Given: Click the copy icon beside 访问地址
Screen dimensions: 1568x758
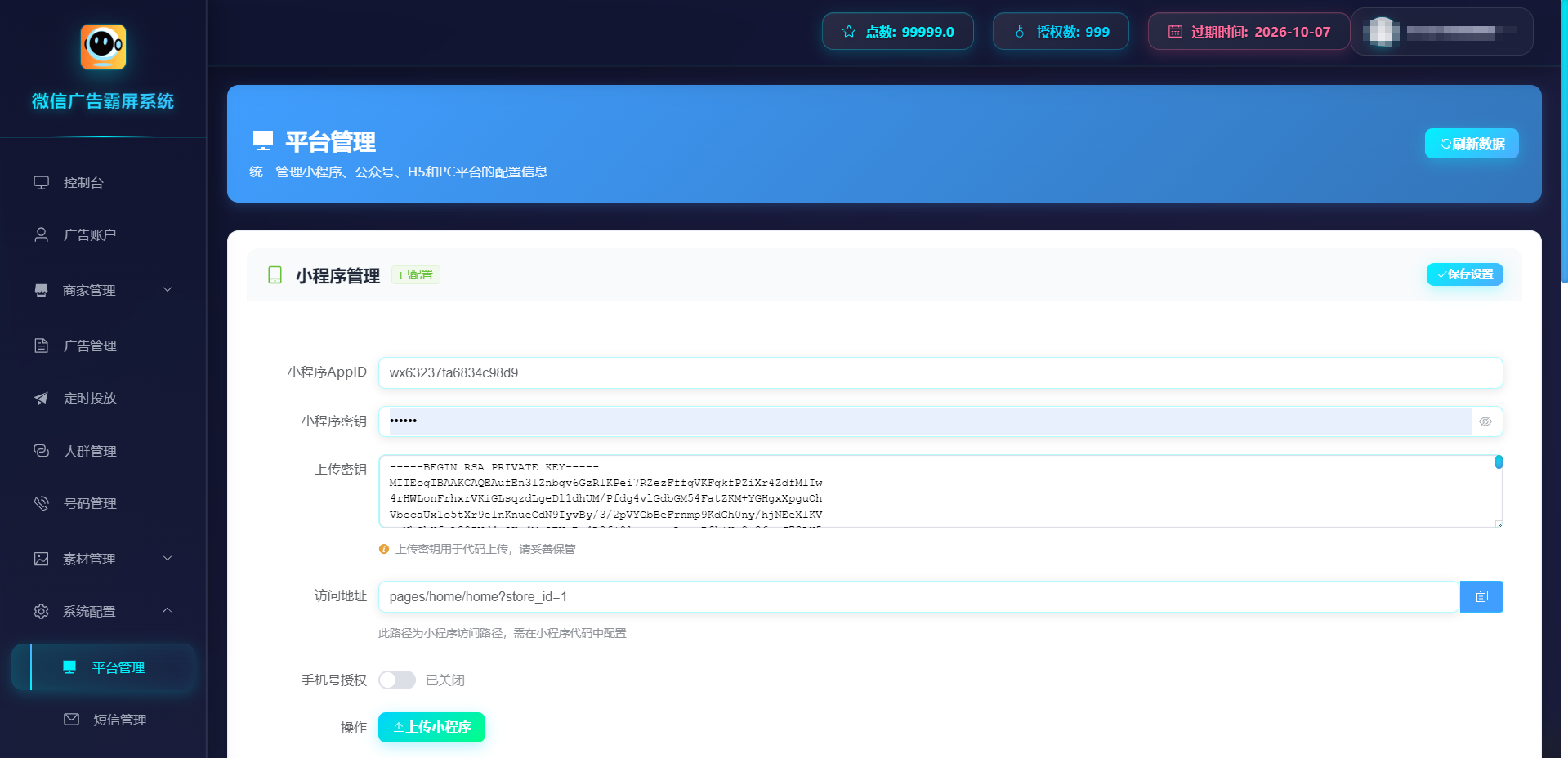Looking at the screenshot, I should tap(1481, 597).
